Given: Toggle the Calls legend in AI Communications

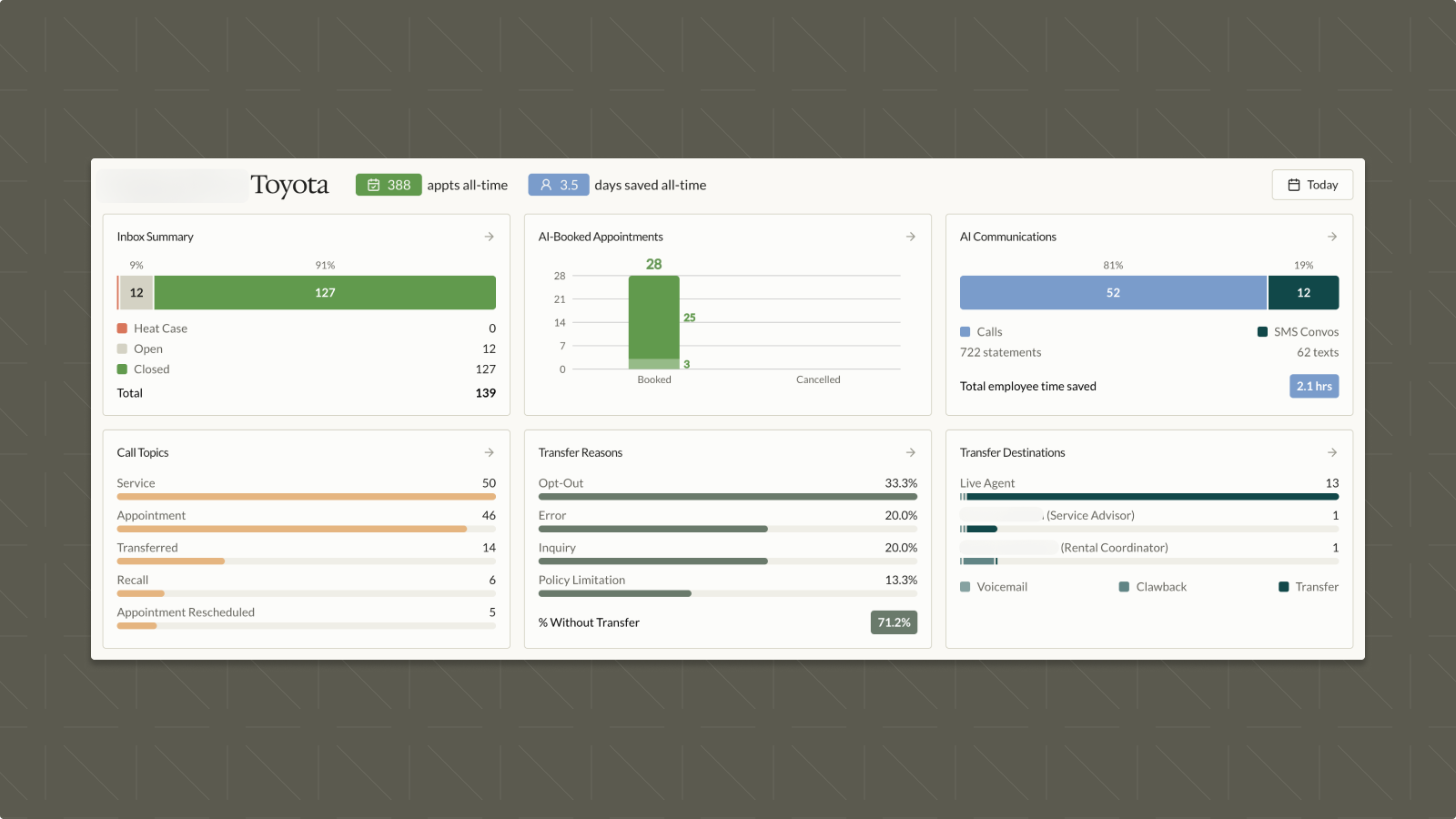Looking at the screenshot, I should 965,331.
